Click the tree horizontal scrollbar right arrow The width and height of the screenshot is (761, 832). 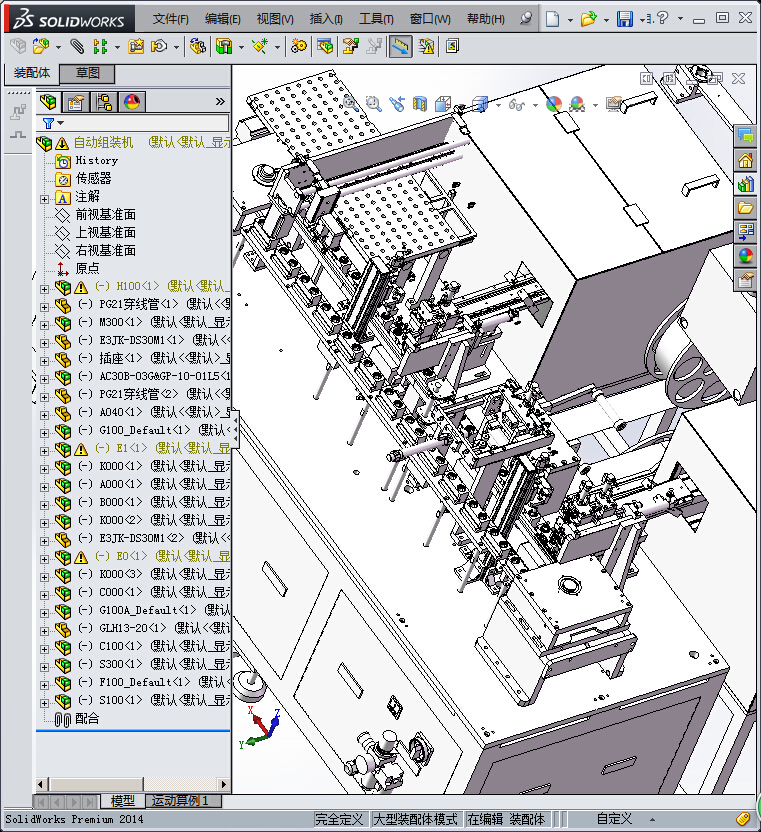(223, 784)
